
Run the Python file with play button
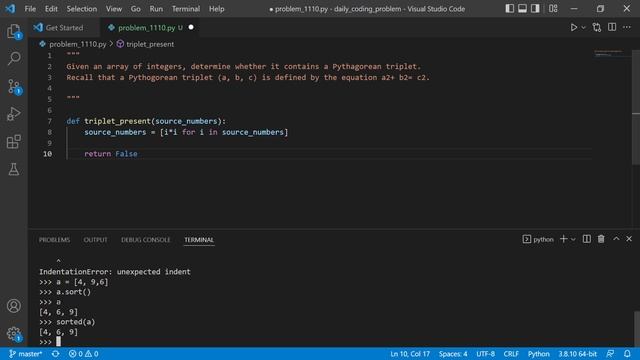[x=573, y=27]
